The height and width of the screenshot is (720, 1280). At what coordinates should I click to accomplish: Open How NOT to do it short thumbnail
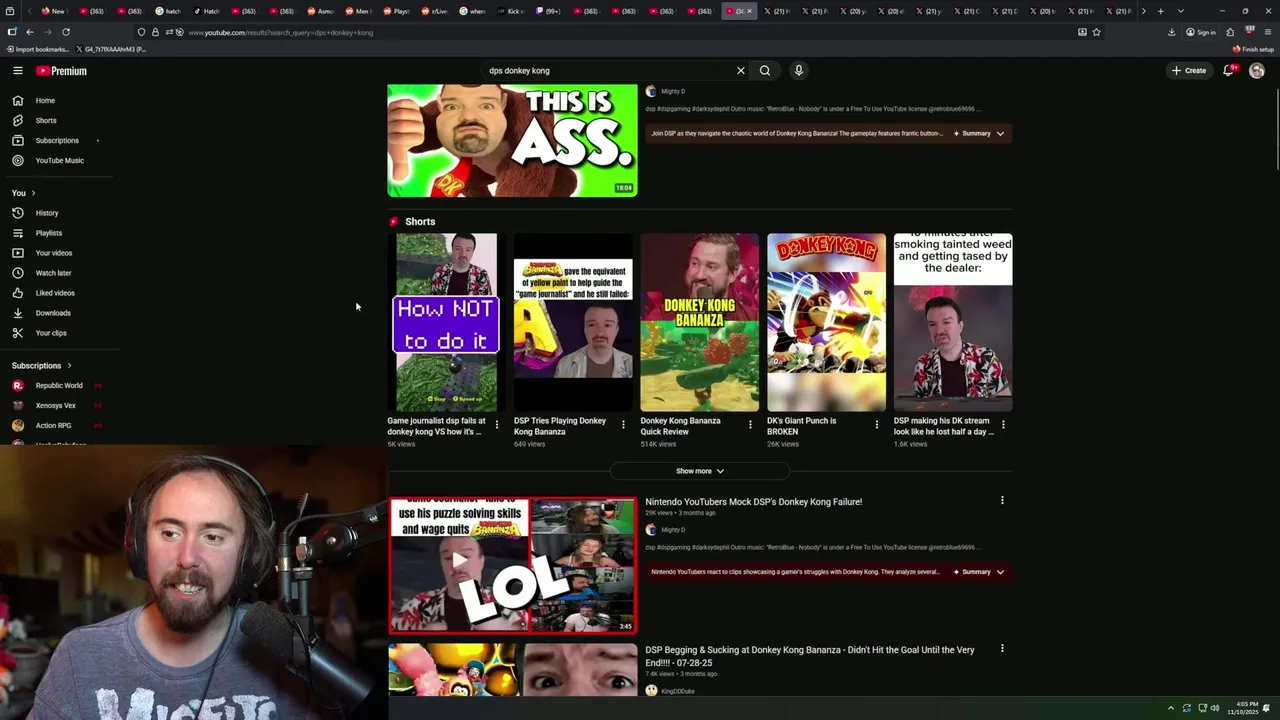446,322
